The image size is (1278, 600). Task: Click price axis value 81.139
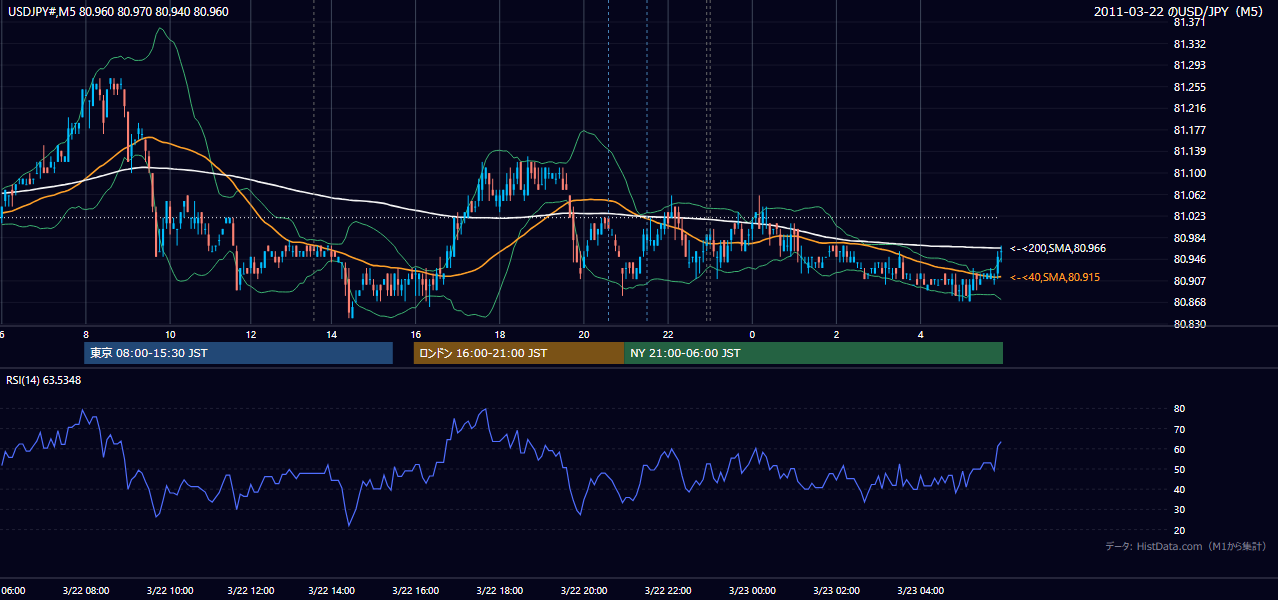tap(1189, 151)
